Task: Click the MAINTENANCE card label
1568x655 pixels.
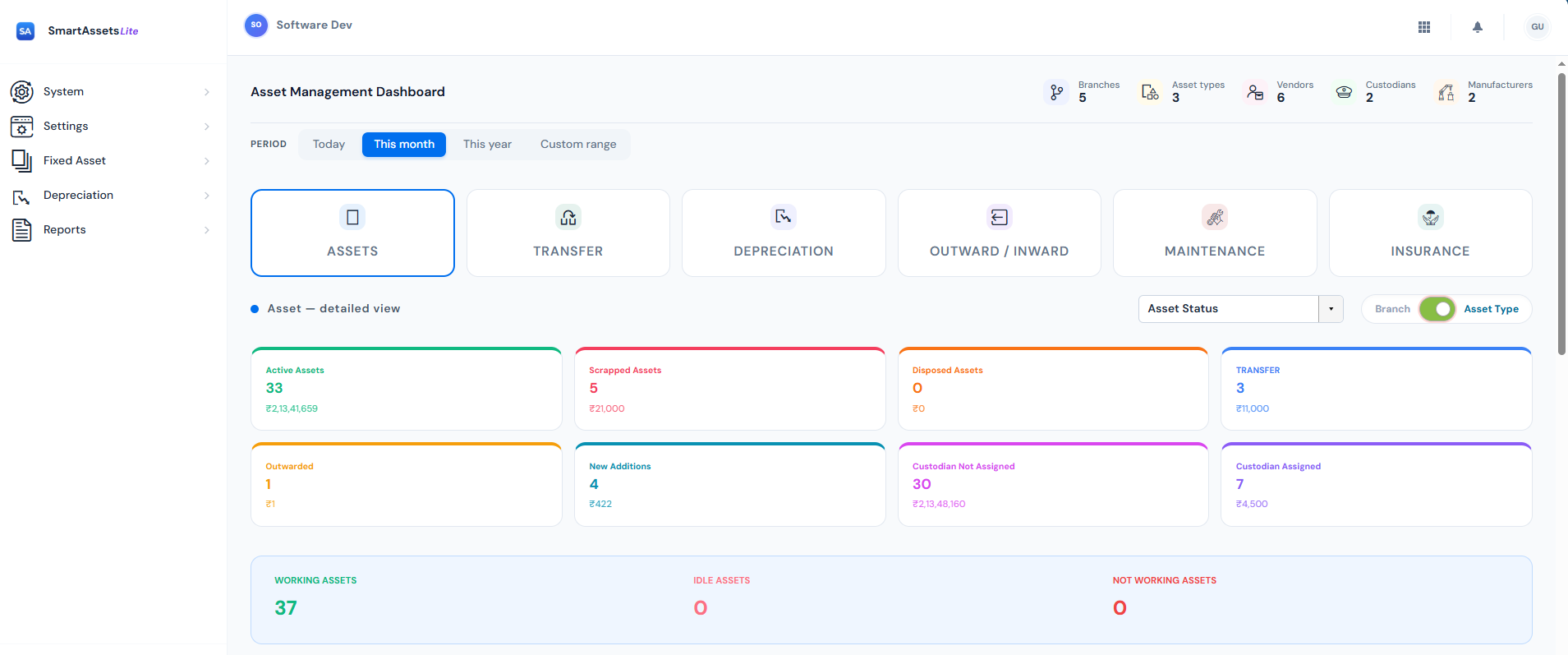Action: click(1215, 251)
